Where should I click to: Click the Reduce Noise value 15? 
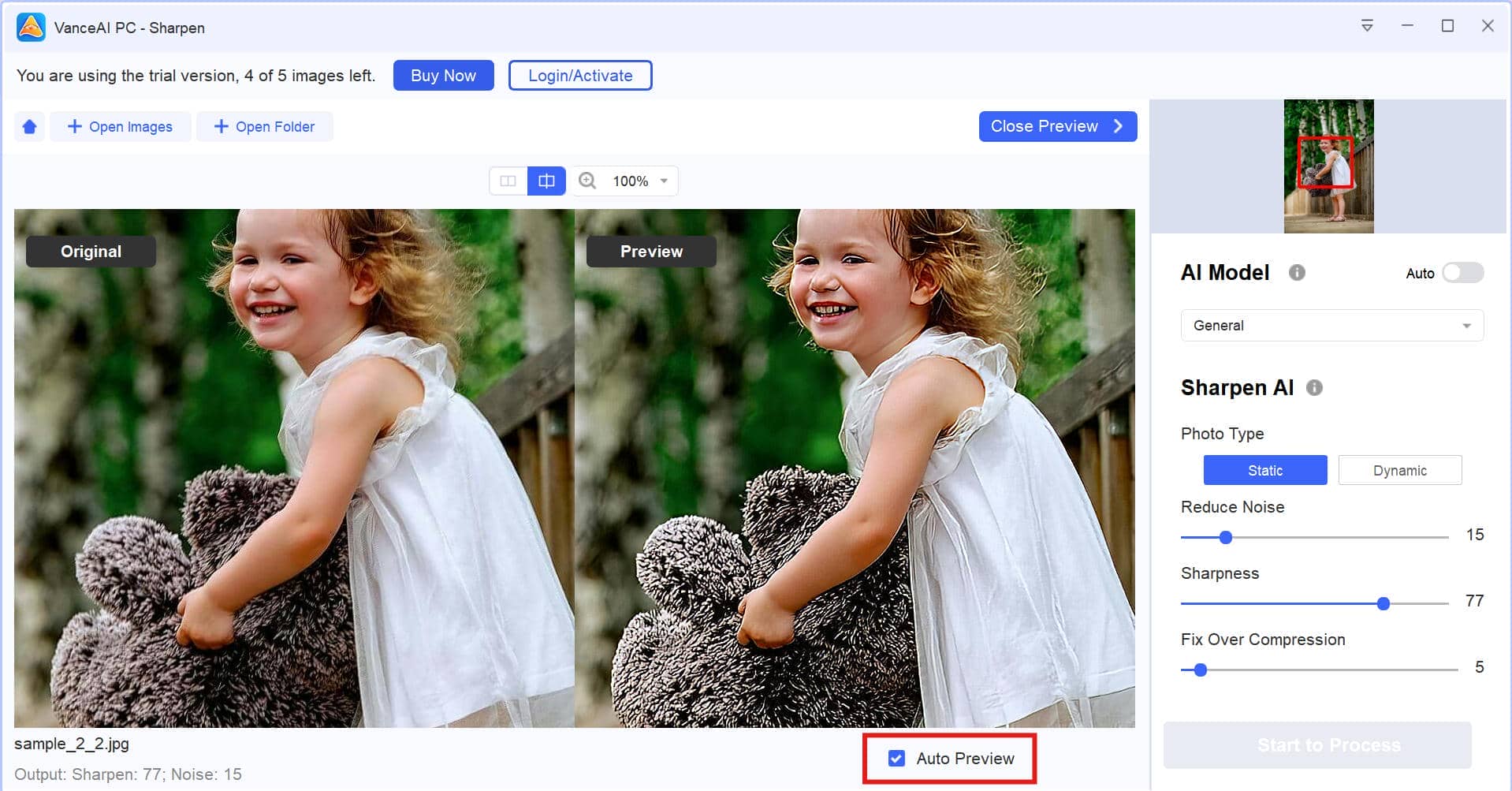(1474, 535)
